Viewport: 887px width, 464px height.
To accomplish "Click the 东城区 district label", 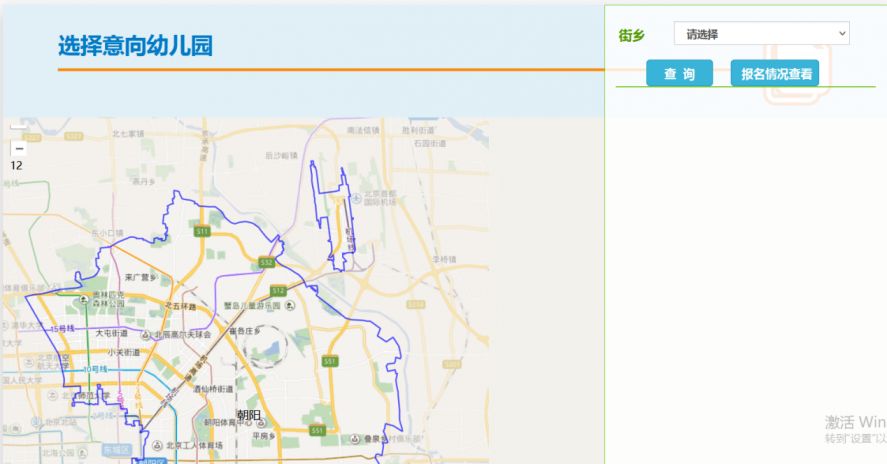I will 117,450.
